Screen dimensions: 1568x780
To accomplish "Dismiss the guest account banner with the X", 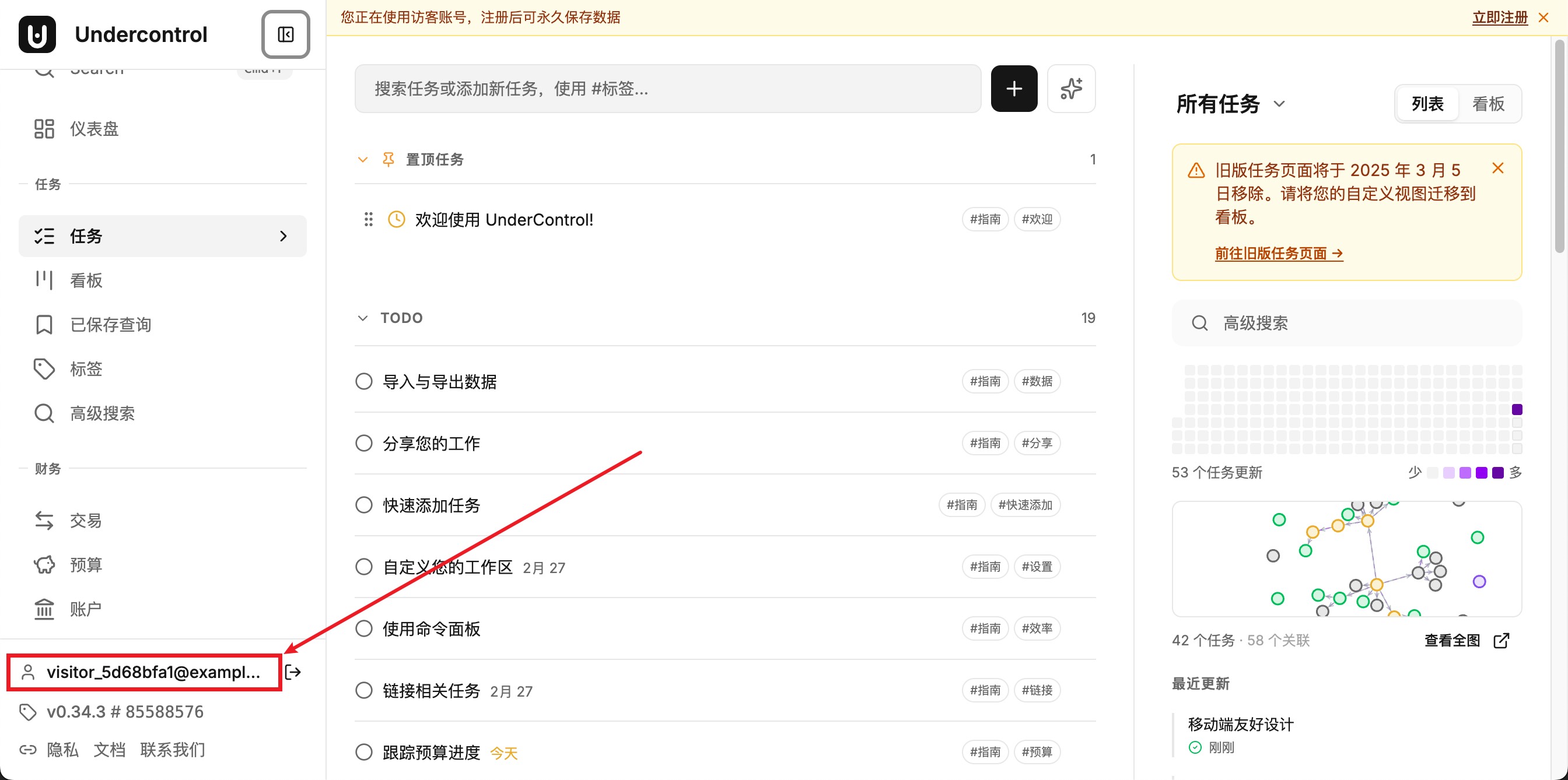I will (1543, 17).
